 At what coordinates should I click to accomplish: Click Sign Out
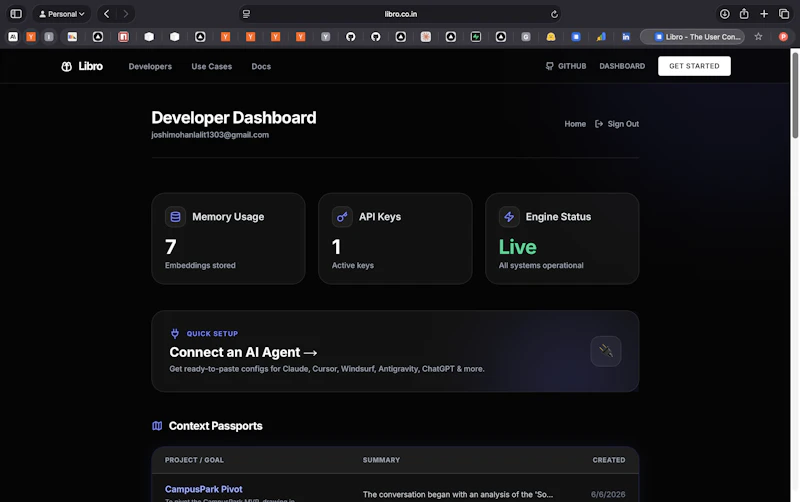coord(617,124)
